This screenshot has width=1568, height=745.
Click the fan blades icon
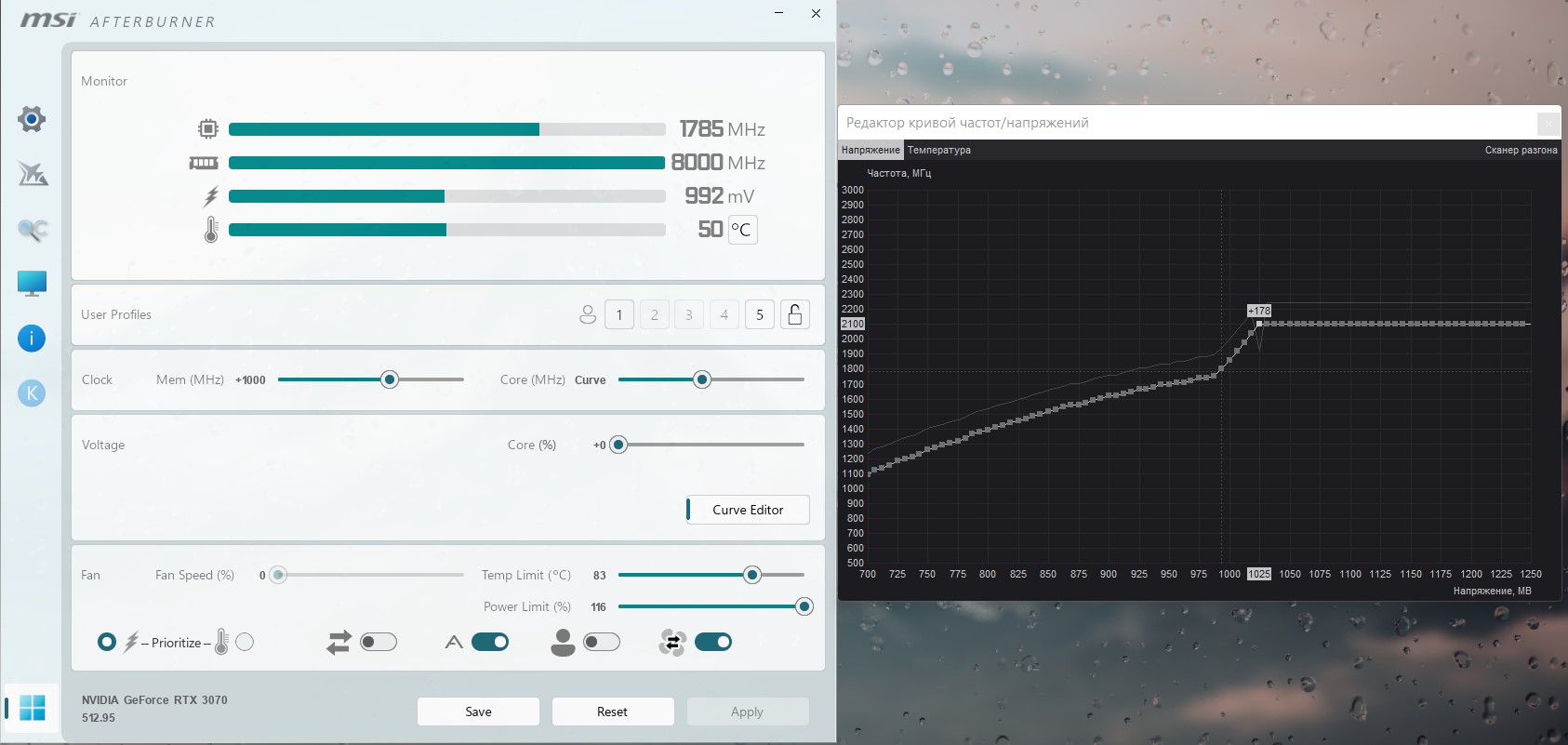(671, 642)
